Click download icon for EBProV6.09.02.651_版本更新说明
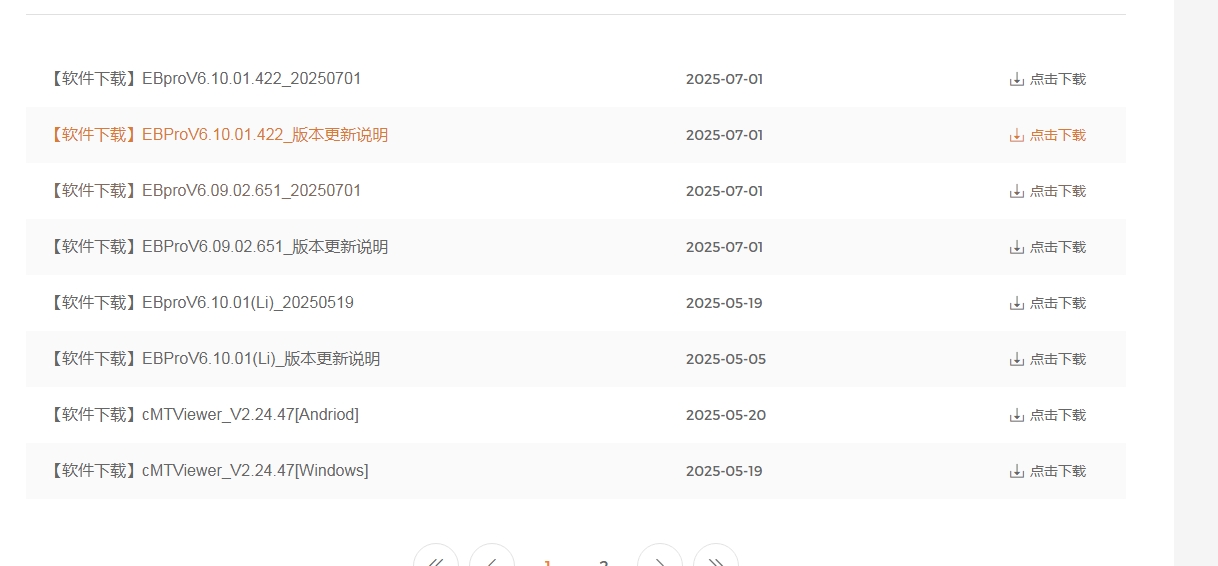The height and width of the screenshot is (566, 1218). tap(1017, 247)
